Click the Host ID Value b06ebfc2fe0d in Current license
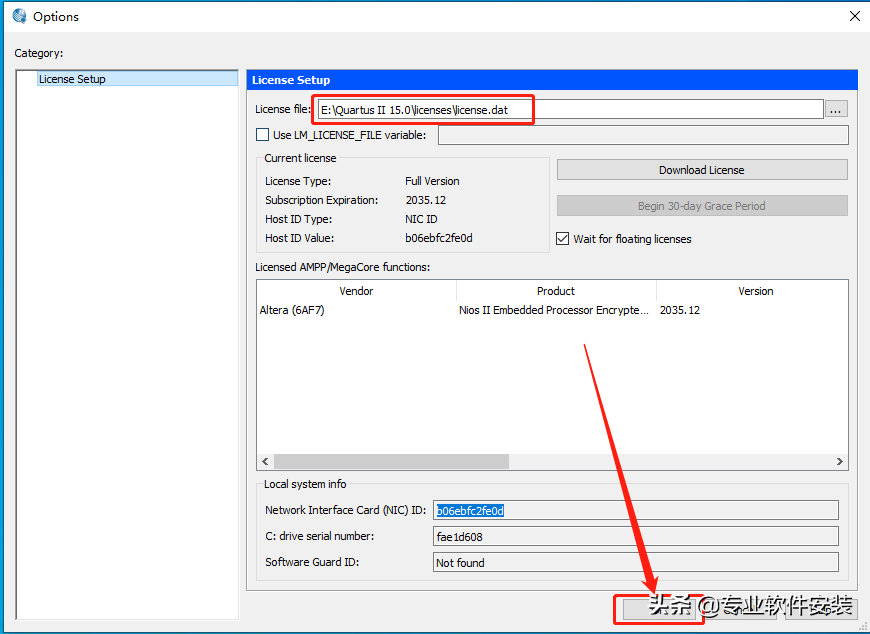Image resolution: width=870 pixels, height=634 pixels. (439, 238)
